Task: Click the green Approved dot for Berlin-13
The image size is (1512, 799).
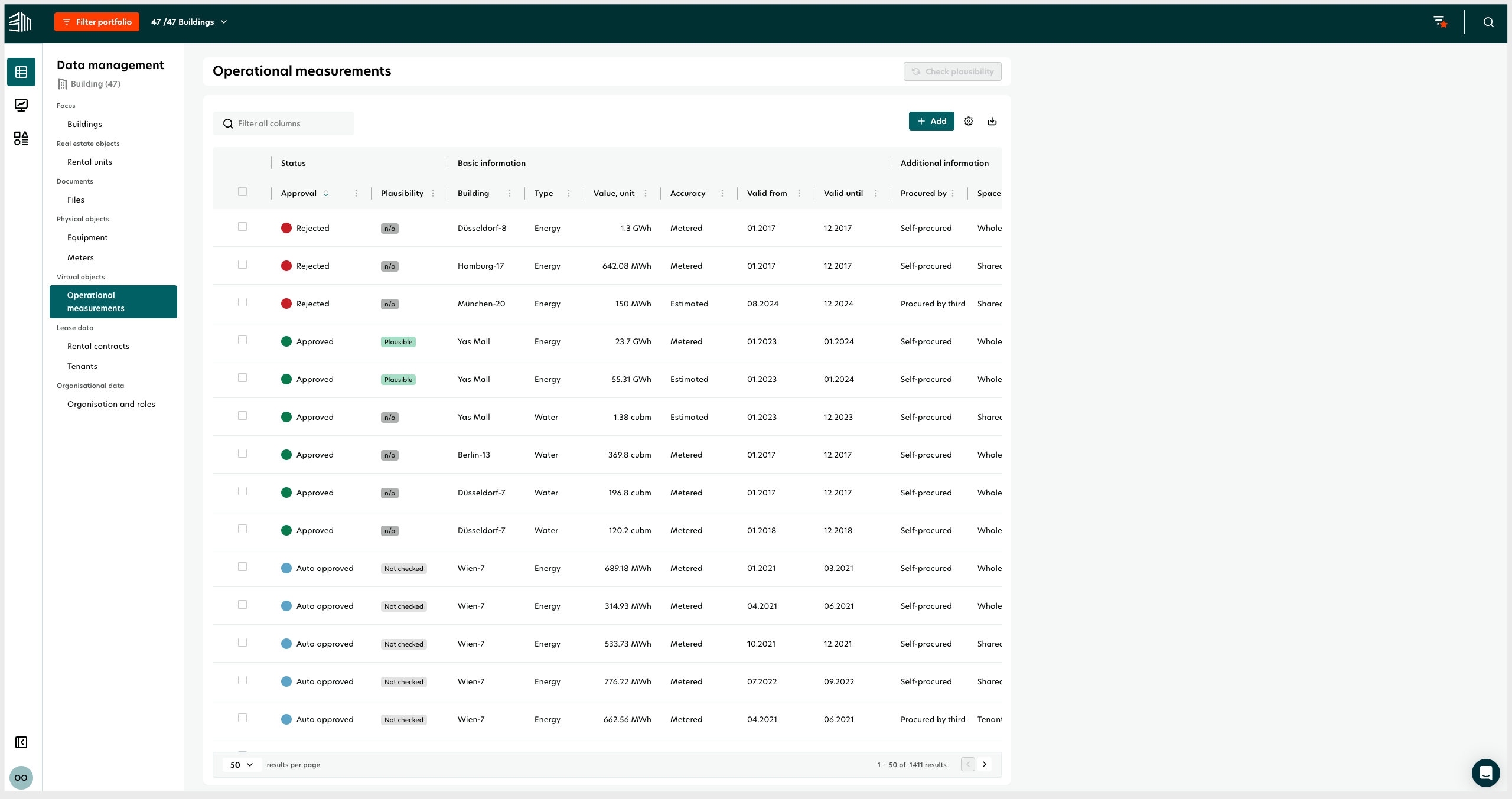Action: (x=286, y=455)
